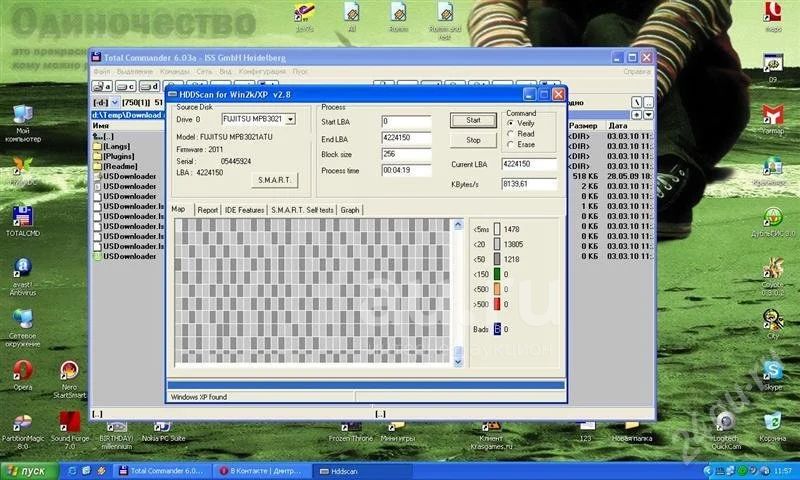
Task: Click the Start LBA input field
Action: point(407,121)
